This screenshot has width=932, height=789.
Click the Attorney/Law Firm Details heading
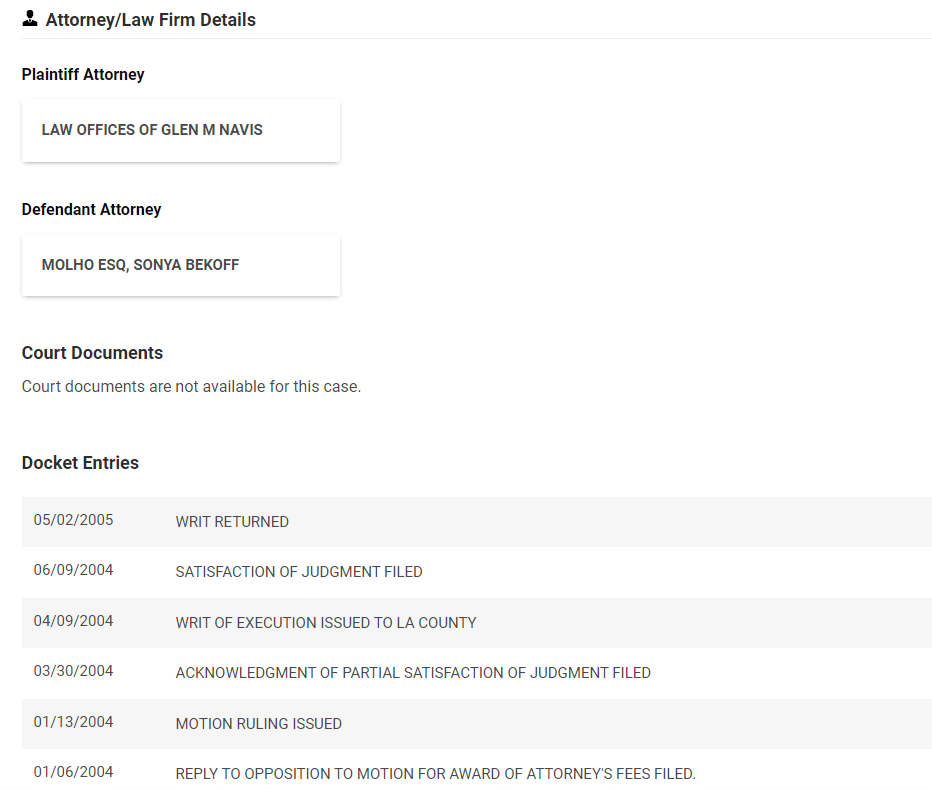(150, 20)
